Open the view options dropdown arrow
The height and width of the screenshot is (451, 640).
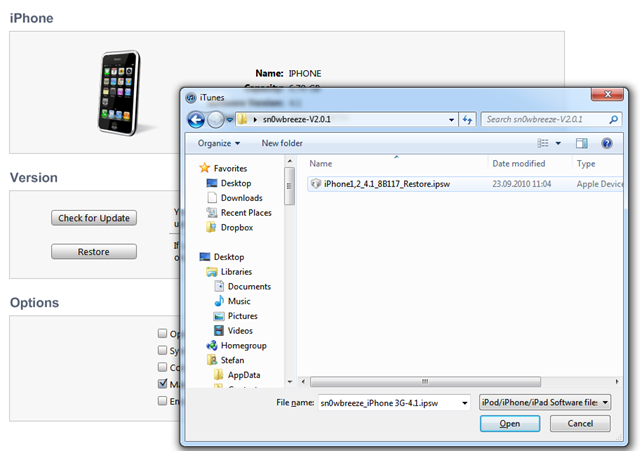click(558, 143)
